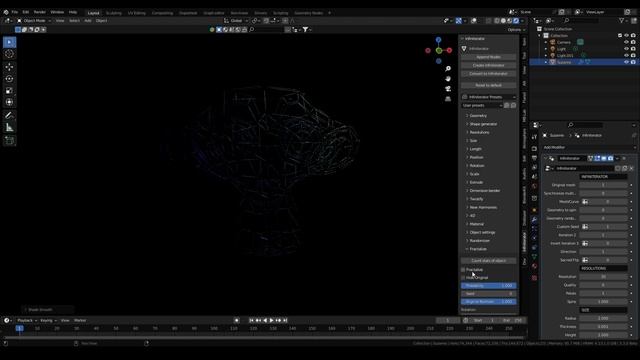Image resolution: width=640 pixels, height=360 pixels.
Task: Select the Rotate tool
Action: coord(9,79)
